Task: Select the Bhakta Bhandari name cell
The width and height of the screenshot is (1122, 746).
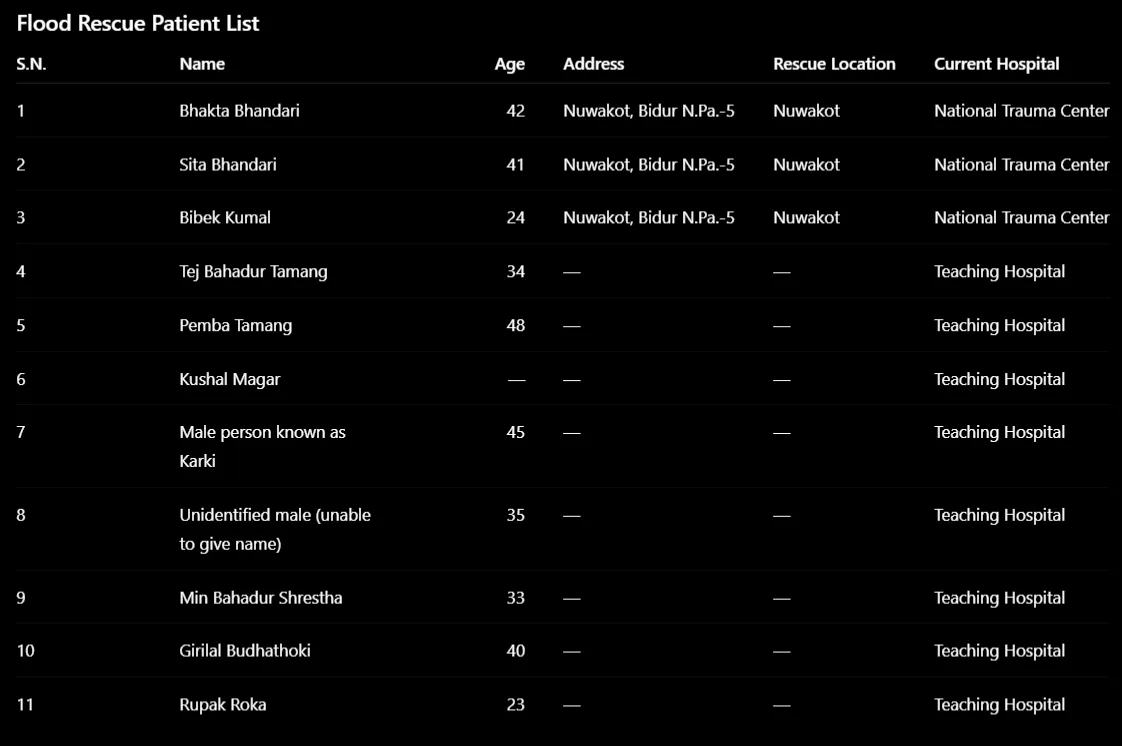Action: pyautogui.click(x=239, y=111)
